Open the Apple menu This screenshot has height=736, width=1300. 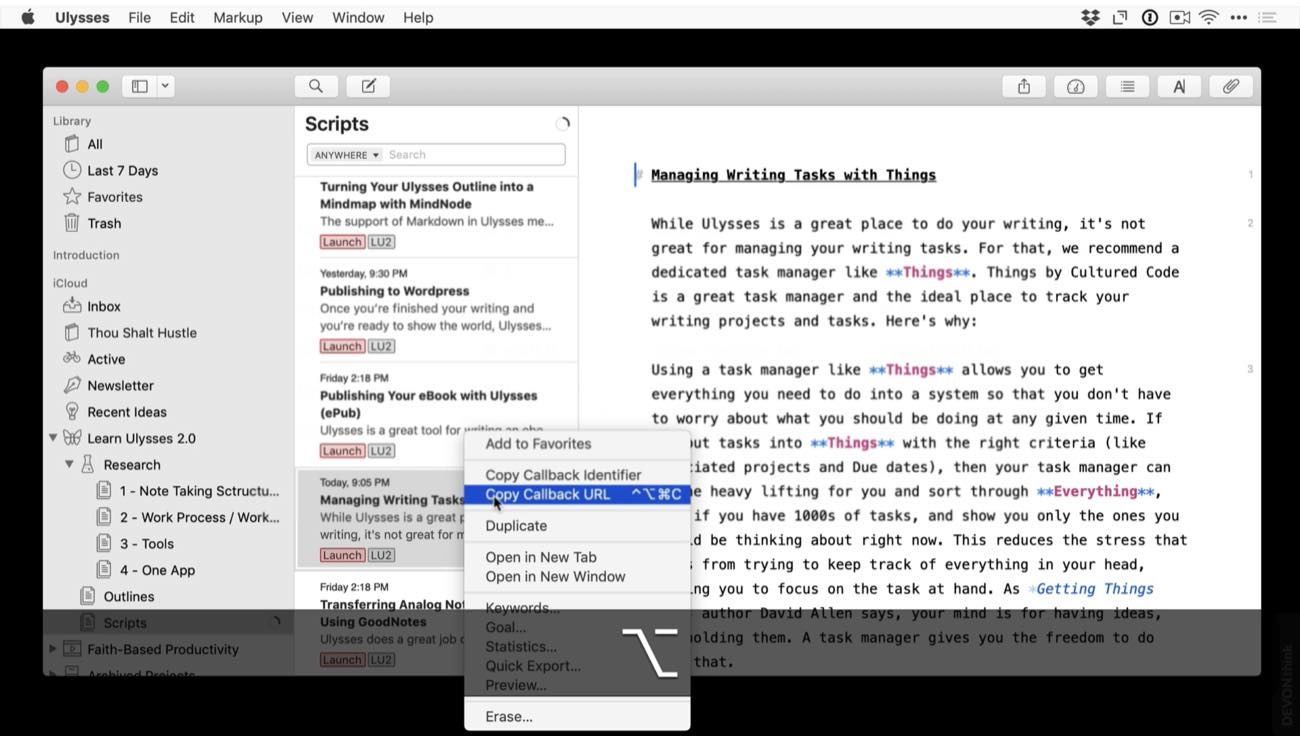[x=28, y=17]
